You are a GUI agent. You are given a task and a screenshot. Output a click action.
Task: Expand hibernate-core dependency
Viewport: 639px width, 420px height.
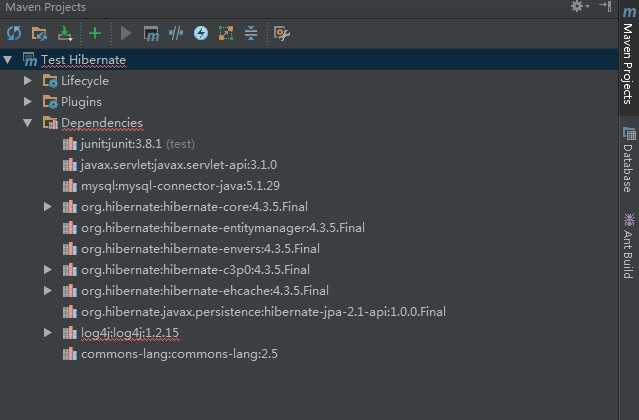48,207
